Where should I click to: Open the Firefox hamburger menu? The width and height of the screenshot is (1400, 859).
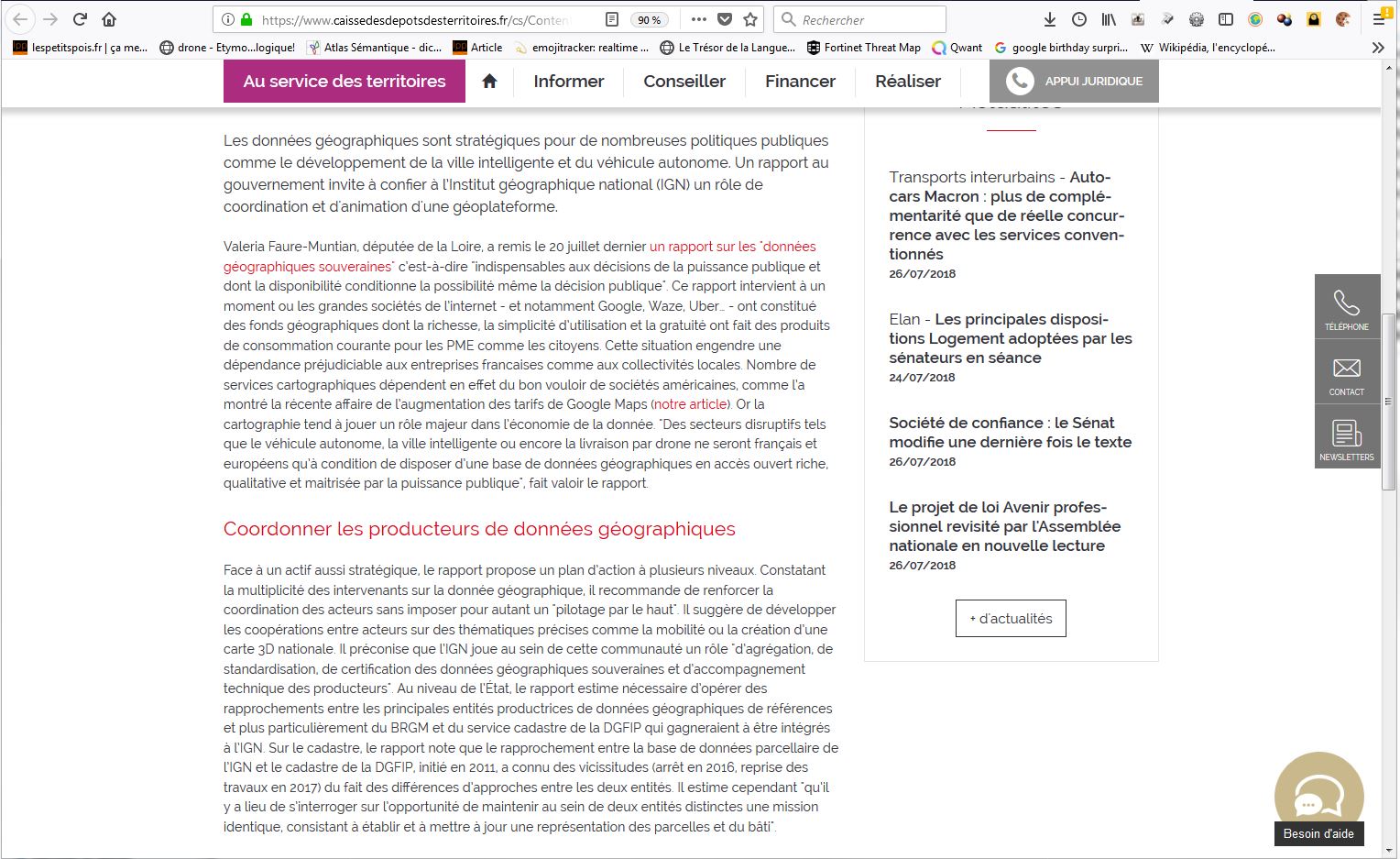1379,19
